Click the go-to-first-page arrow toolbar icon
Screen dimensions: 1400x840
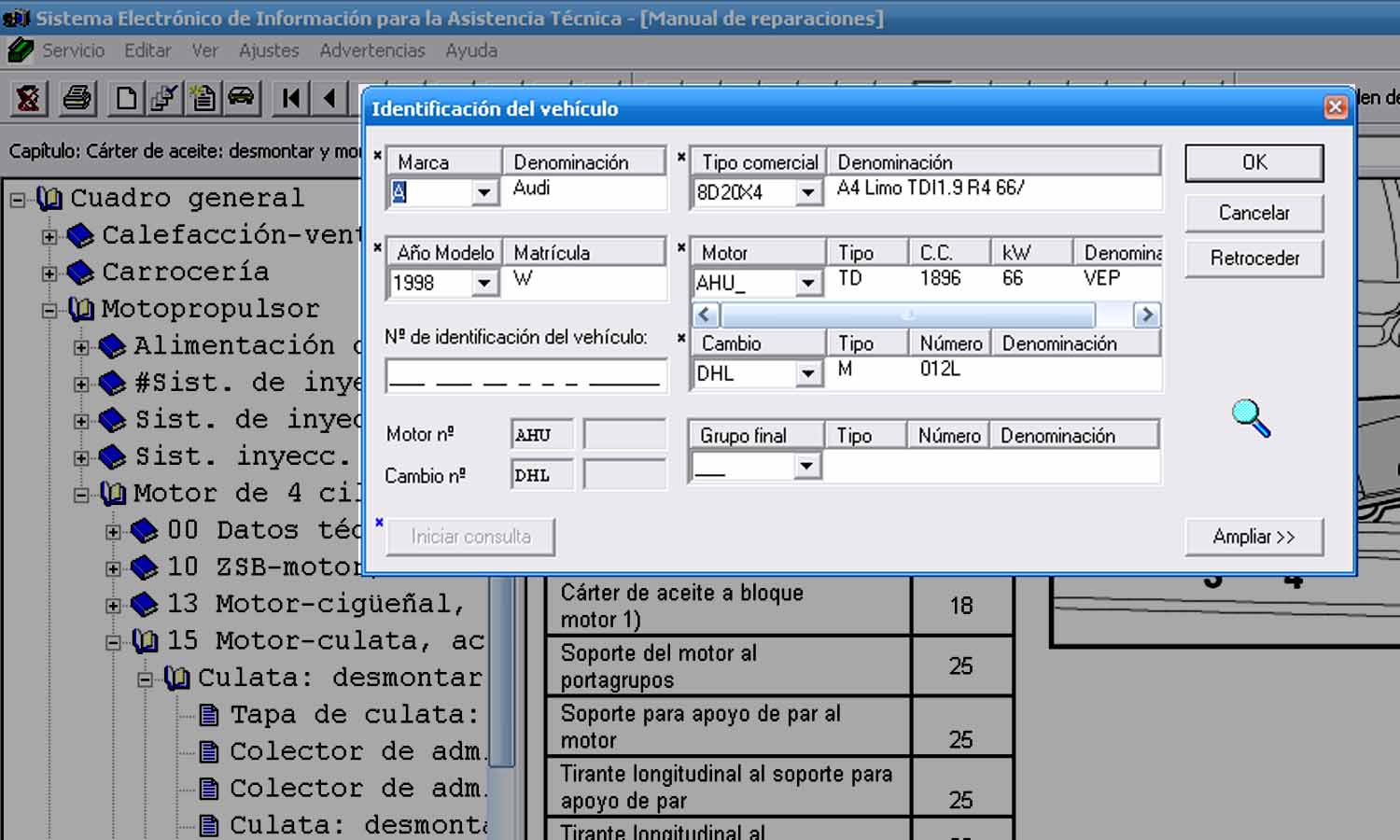click(x=291, y=98)
